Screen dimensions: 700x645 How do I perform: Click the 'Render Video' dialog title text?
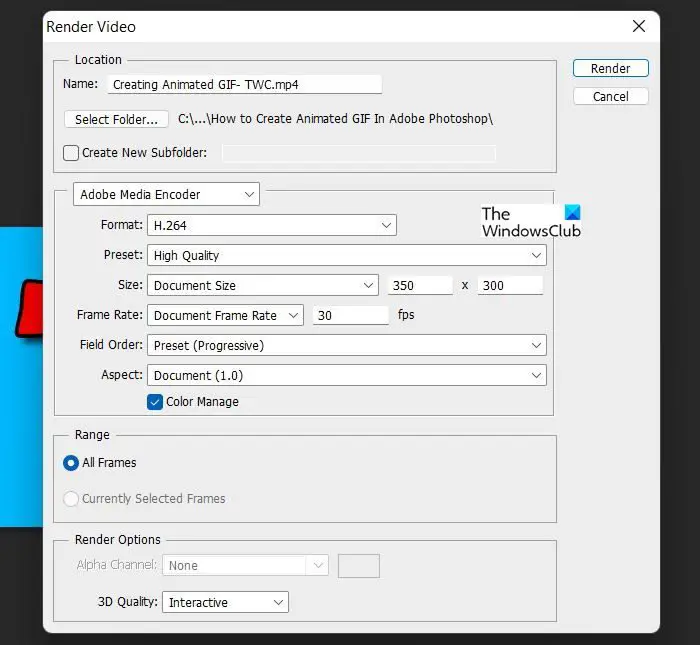91,27
